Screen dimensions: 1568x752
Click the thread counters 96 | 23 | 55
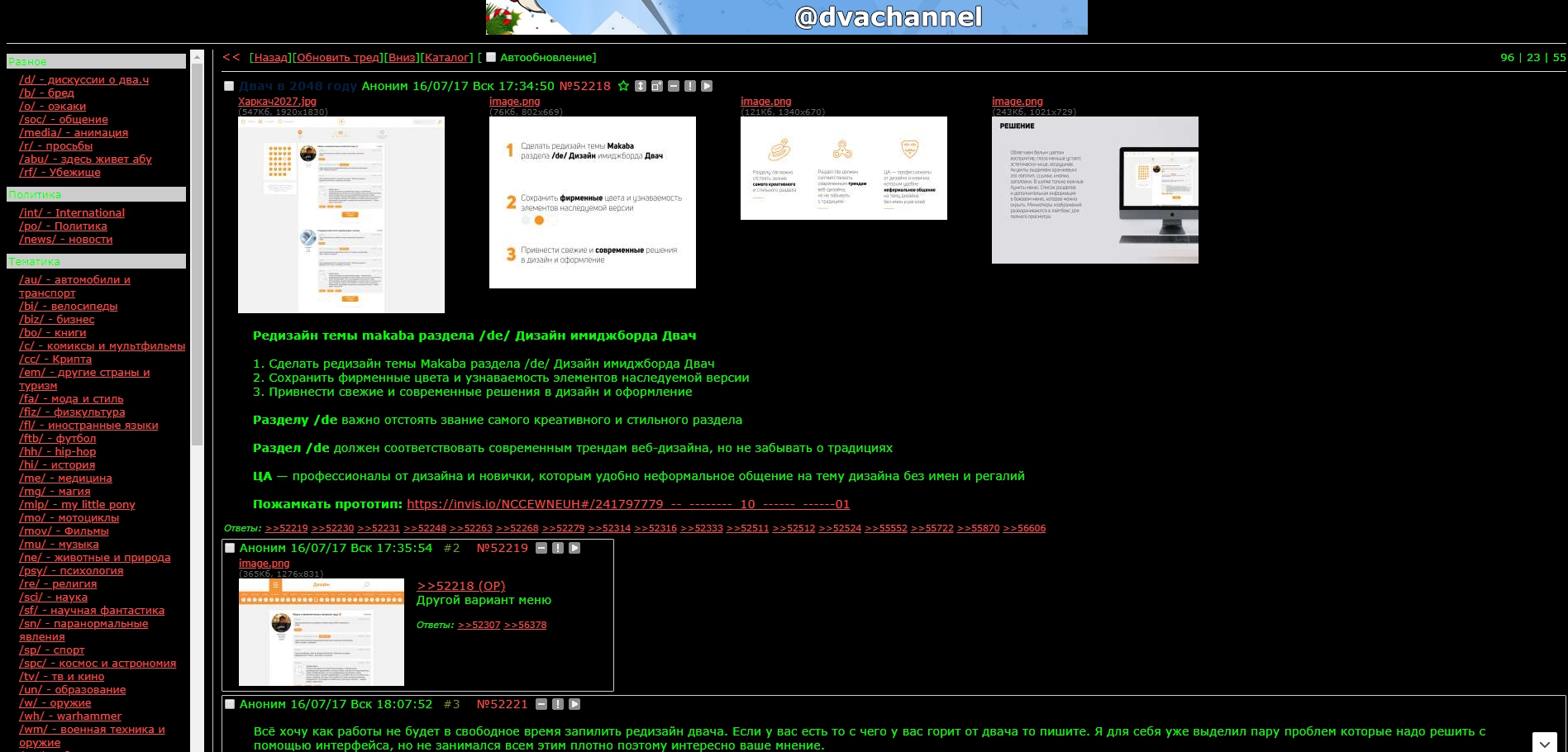pos(1533,57)
